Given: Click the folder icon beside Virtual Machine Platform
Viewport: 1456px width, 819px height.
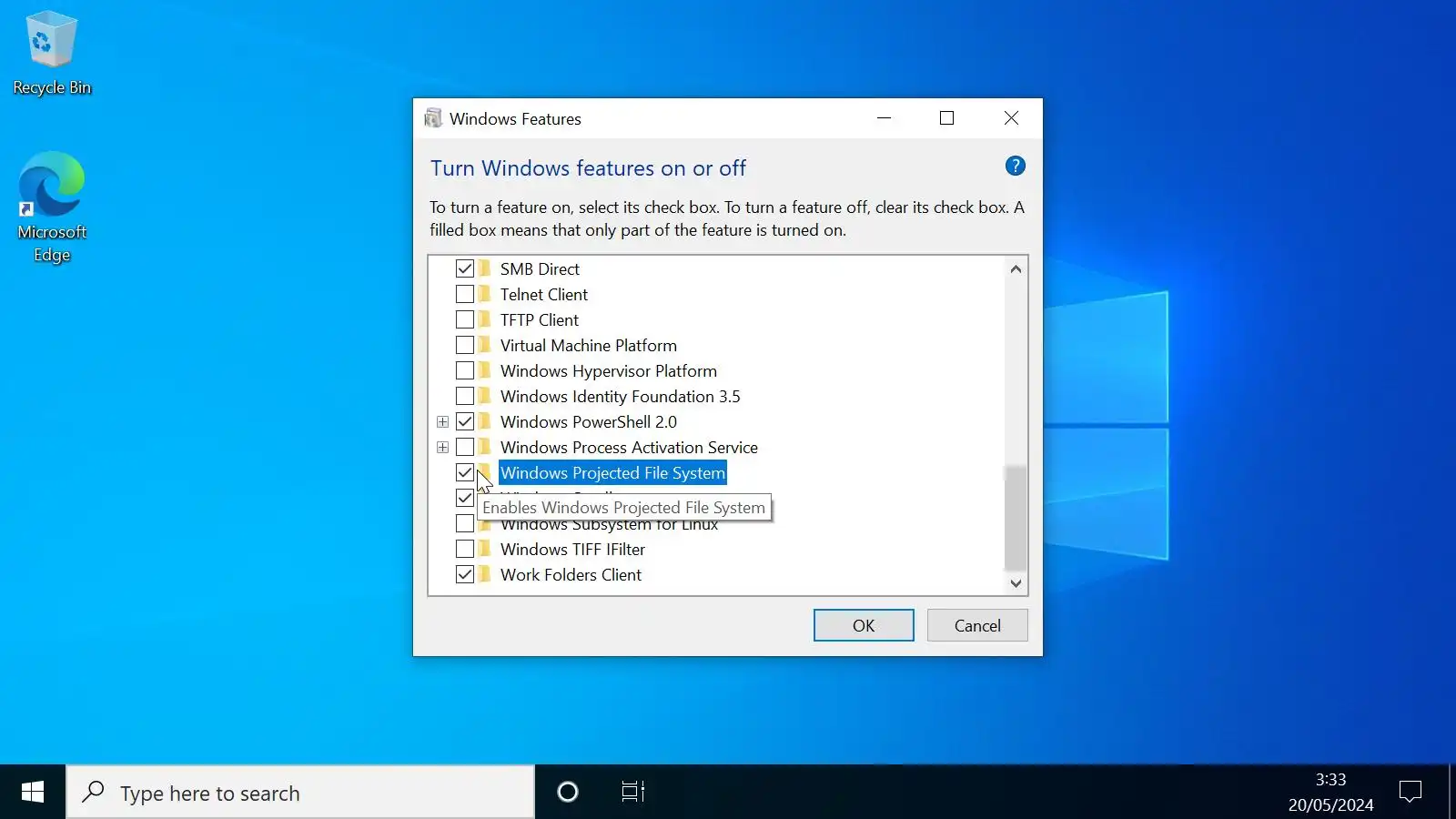Looking at the screenshot, I should point(485,345).
